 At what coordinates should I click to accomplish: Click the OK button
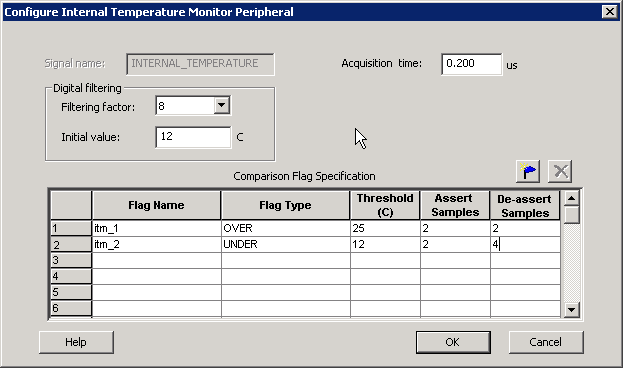(x=453, y=342)
